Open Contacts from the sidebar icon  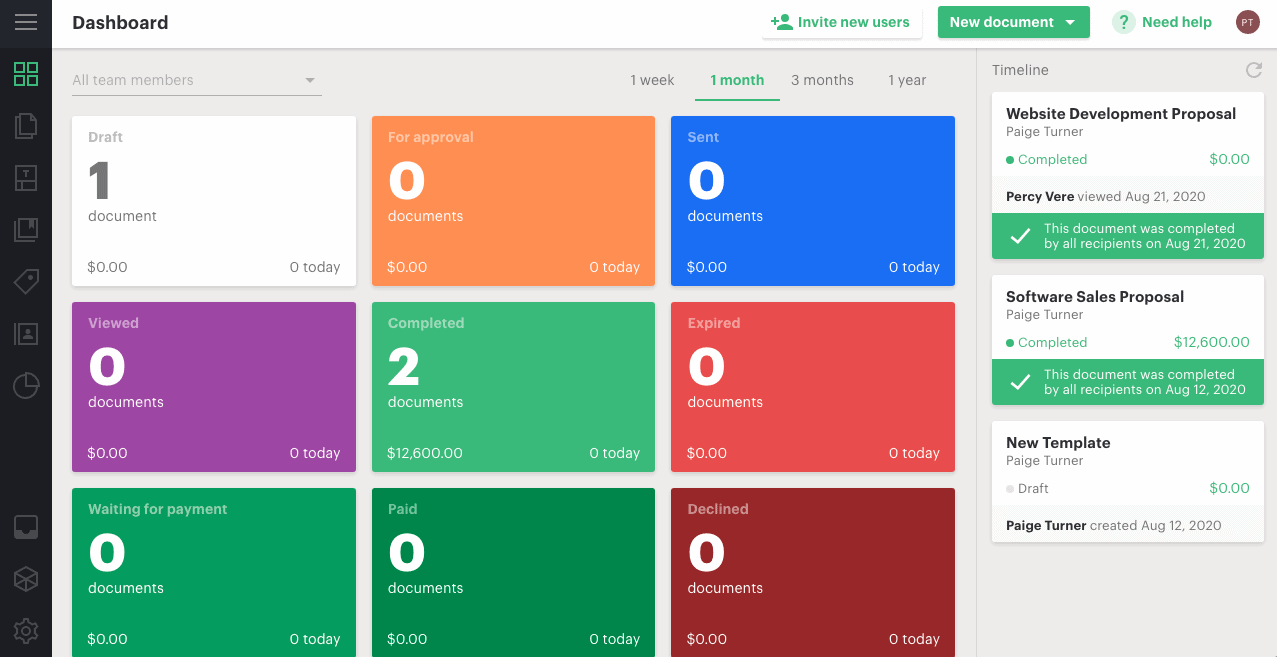pyautogui.click(x=26, y=334)
